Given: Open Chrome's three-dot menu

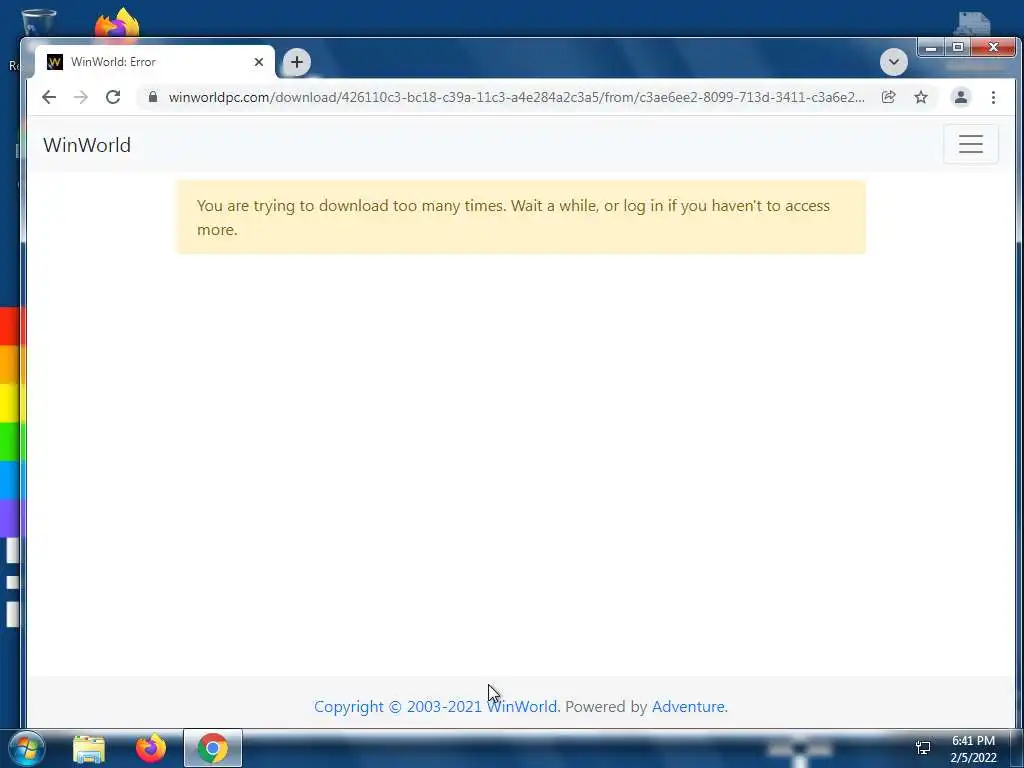Looking at the screenshot, I should tap(993, 97).
